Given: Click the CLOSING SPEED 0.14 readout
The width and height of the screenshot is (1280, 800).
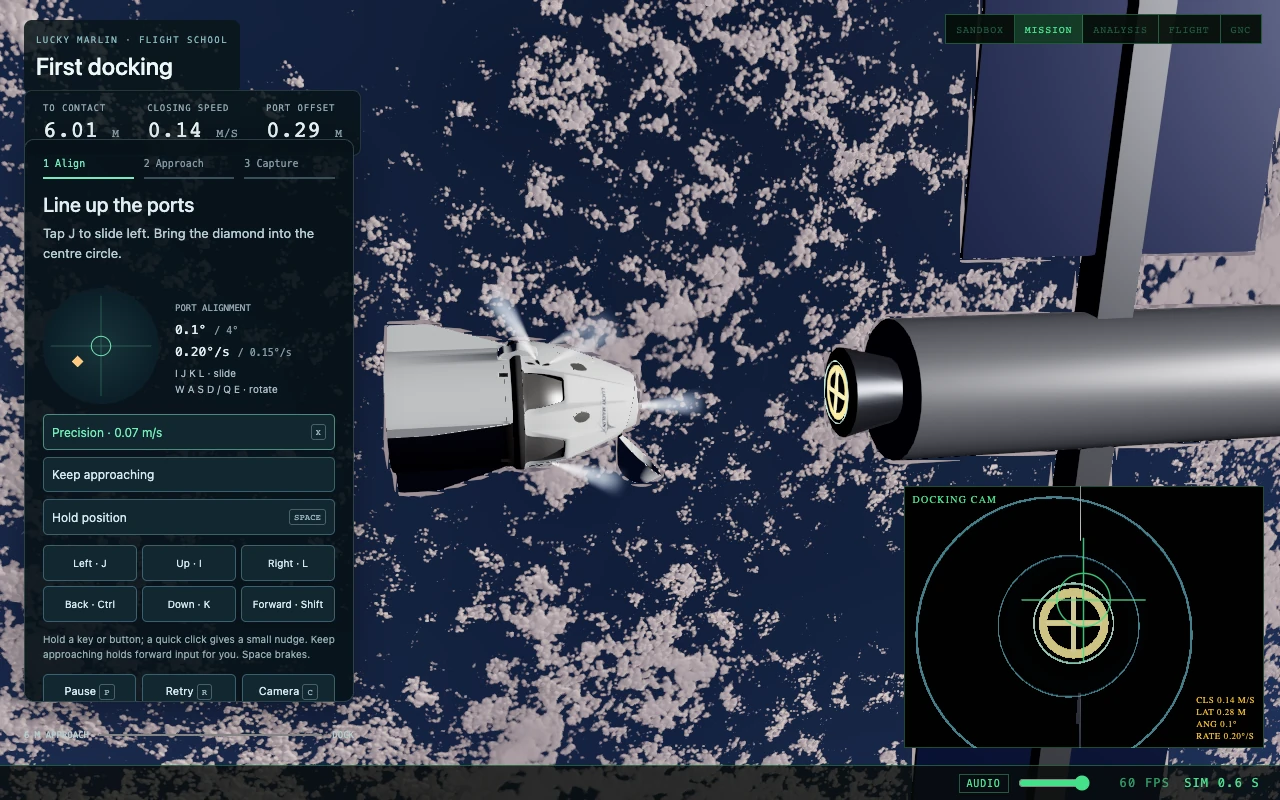Looking at the screenshot, I should (x=193, y=121).
